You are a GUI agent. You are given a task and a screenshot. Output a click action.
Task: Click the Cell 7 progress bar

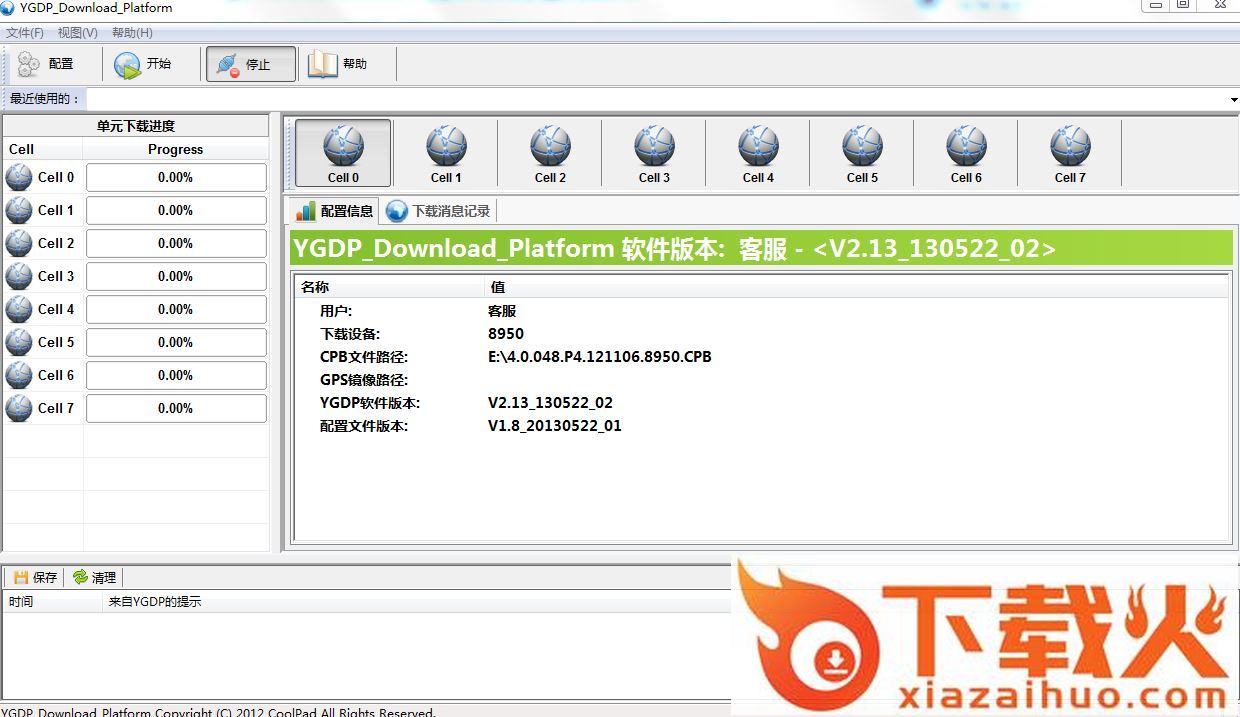click(176, 408)
